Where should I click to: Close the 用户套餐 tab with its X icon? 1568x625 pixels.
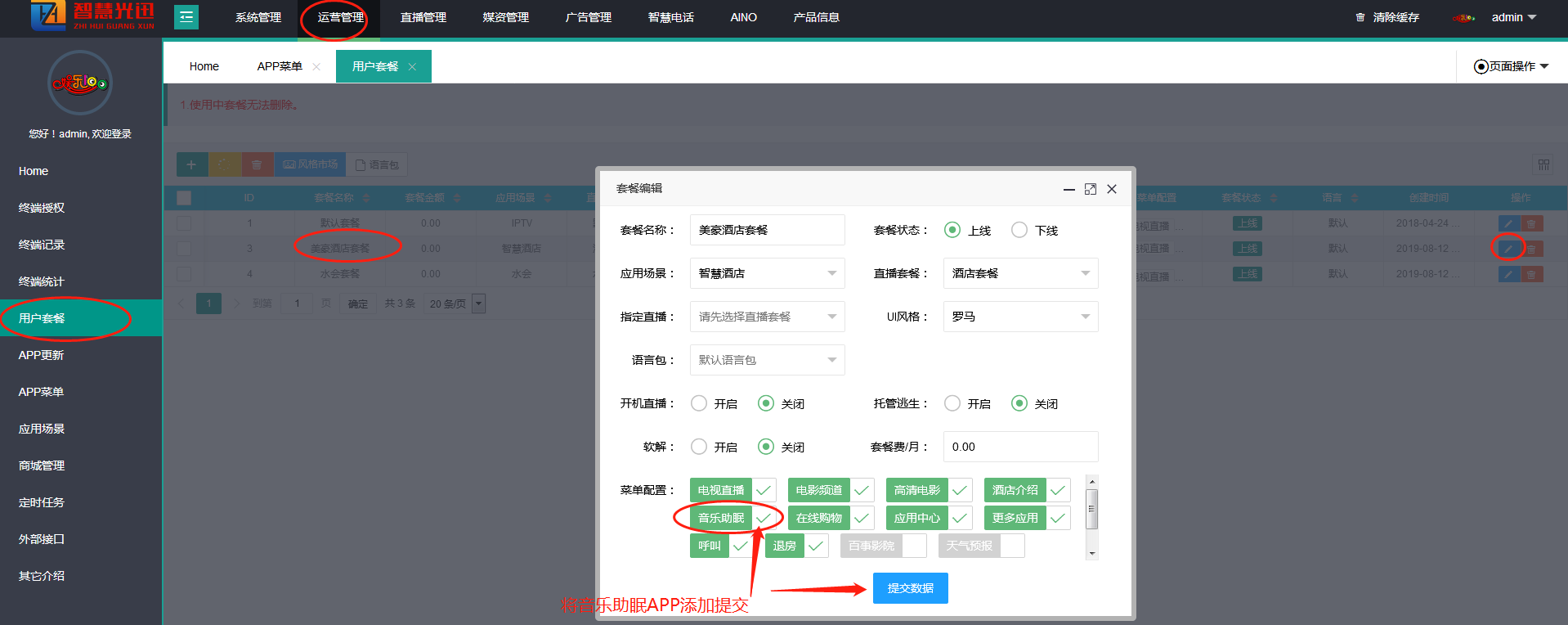point(412,67)
